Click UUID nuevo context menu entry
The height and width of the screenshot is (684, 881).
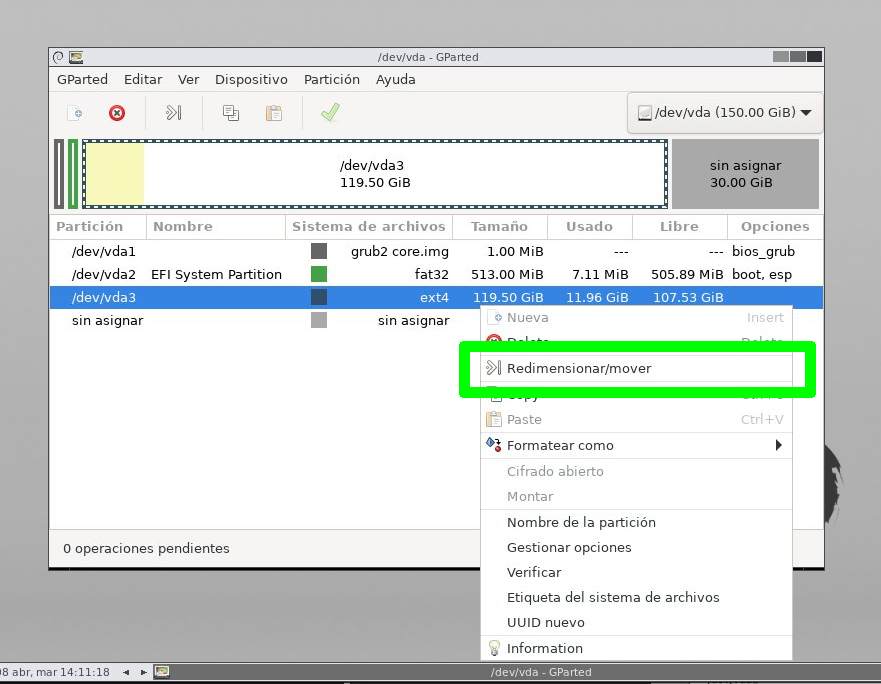pos(545,622)
